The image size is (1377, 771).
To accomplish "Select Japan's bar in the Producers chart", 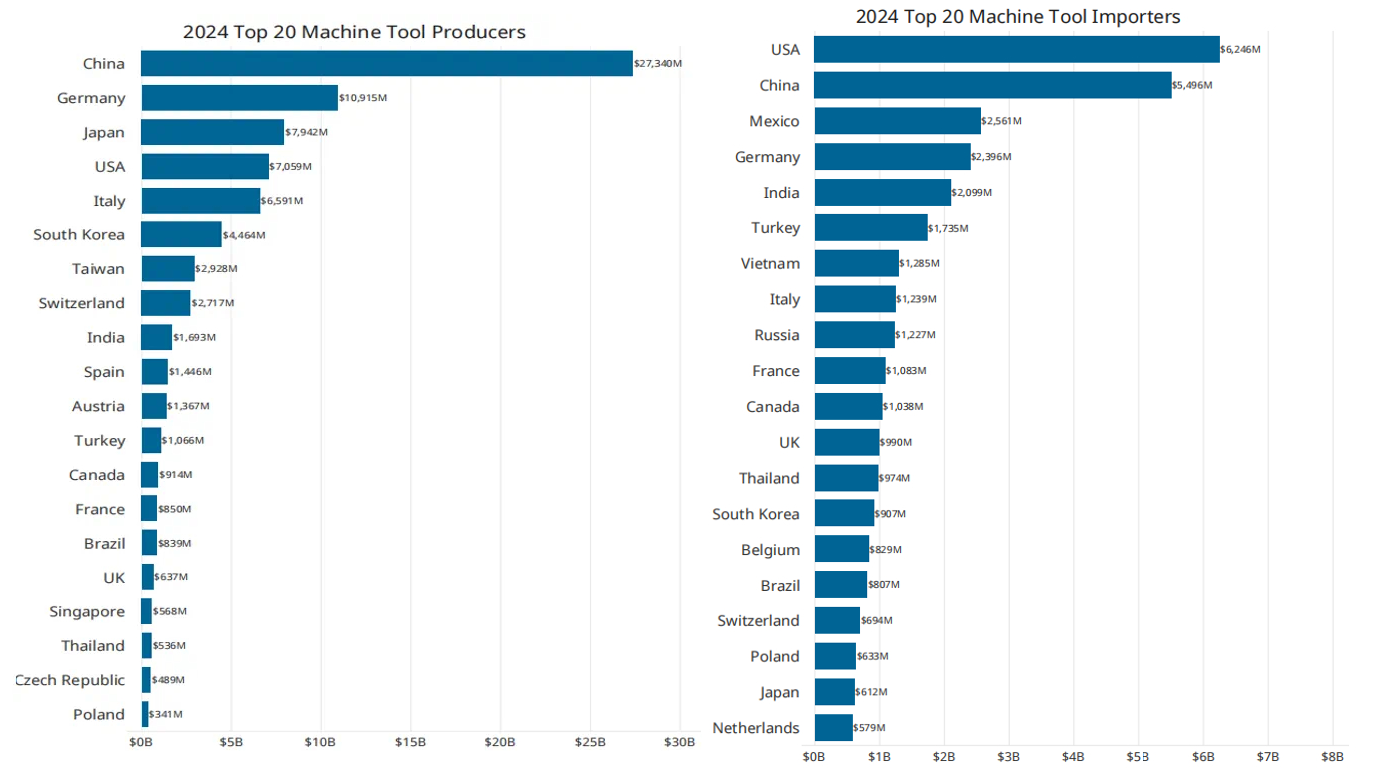I will pyautogui.click(x=213, y=132).
